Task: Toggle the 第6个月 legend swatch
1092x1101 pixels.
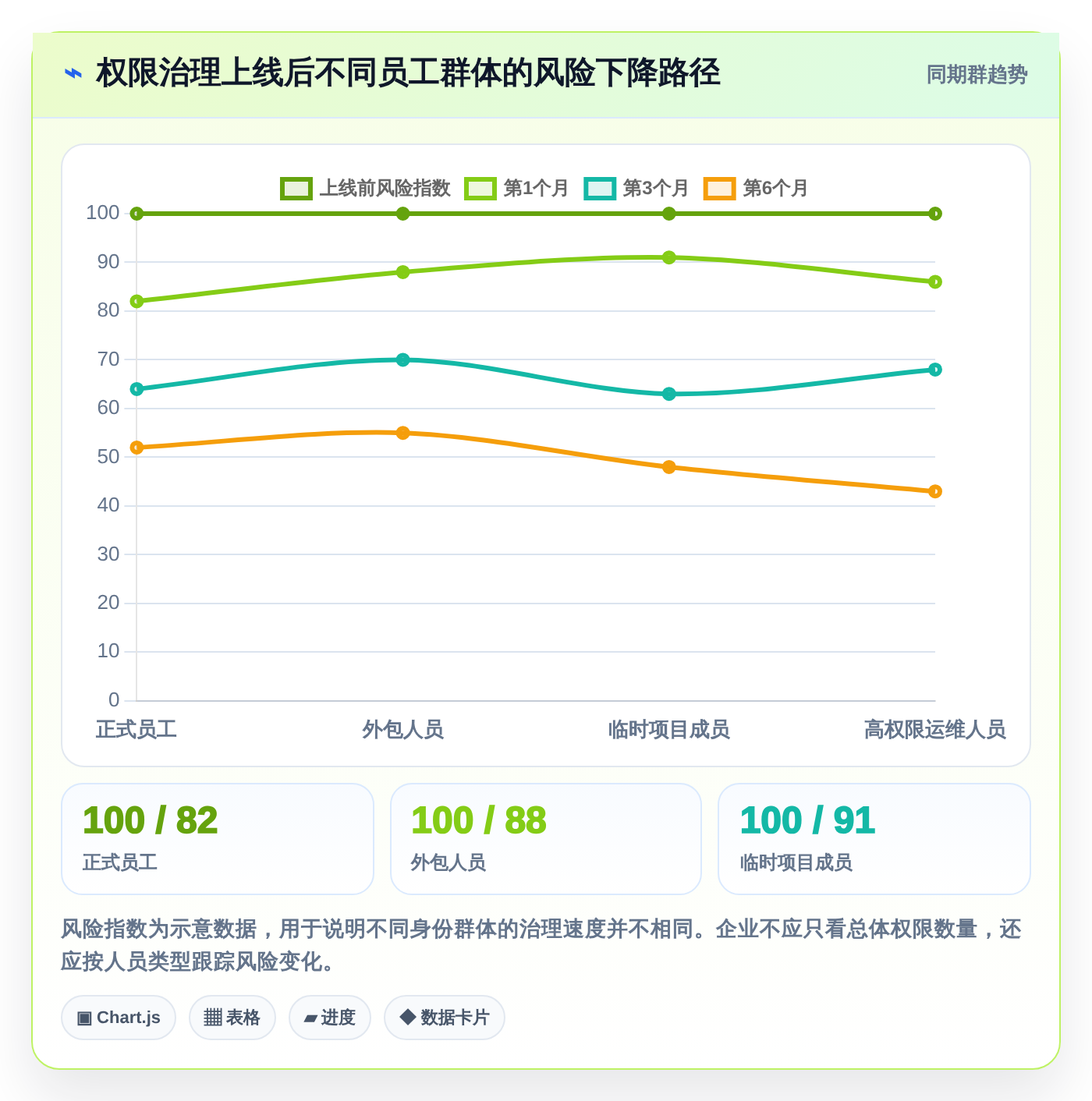Action: [x=719, y=189]
